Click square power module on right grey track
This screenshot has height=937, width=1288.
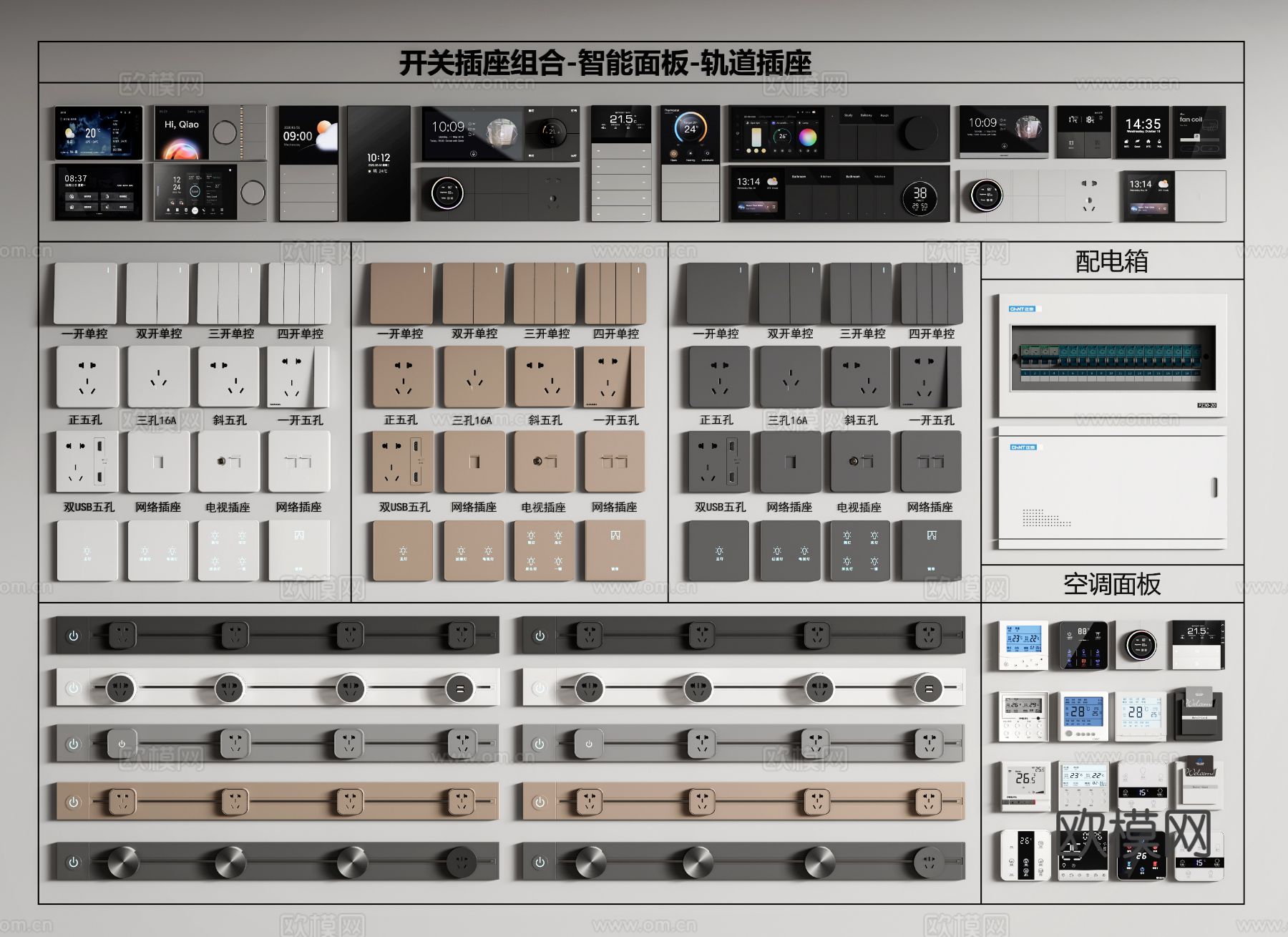[588, 744]
